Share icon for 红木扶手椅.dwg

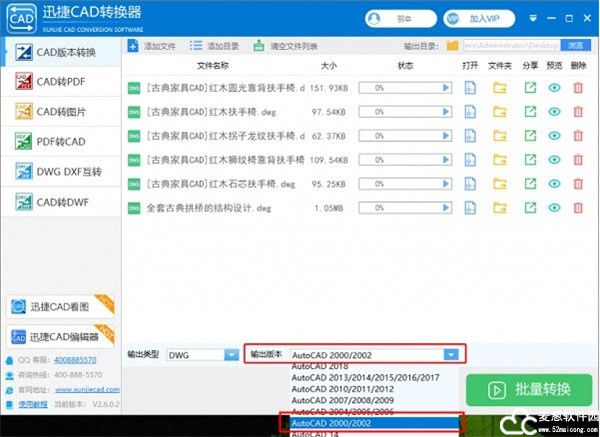[x=530, y=112]
